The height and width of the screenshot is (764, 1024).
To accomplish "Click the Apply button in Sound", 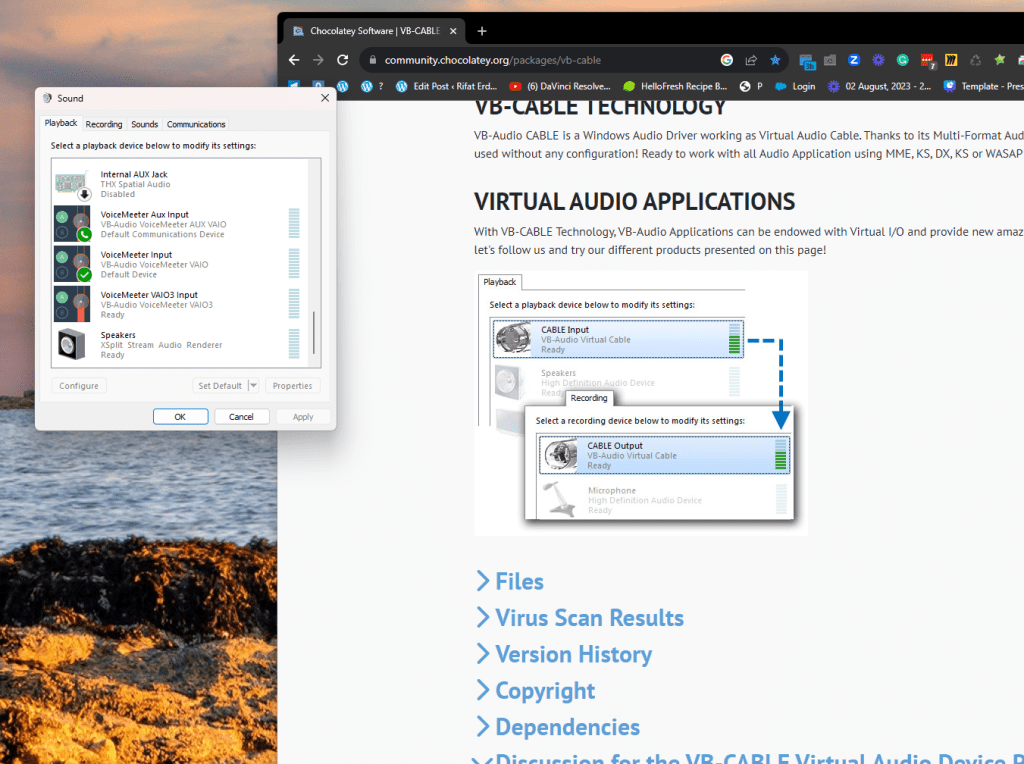I will 303,417.
